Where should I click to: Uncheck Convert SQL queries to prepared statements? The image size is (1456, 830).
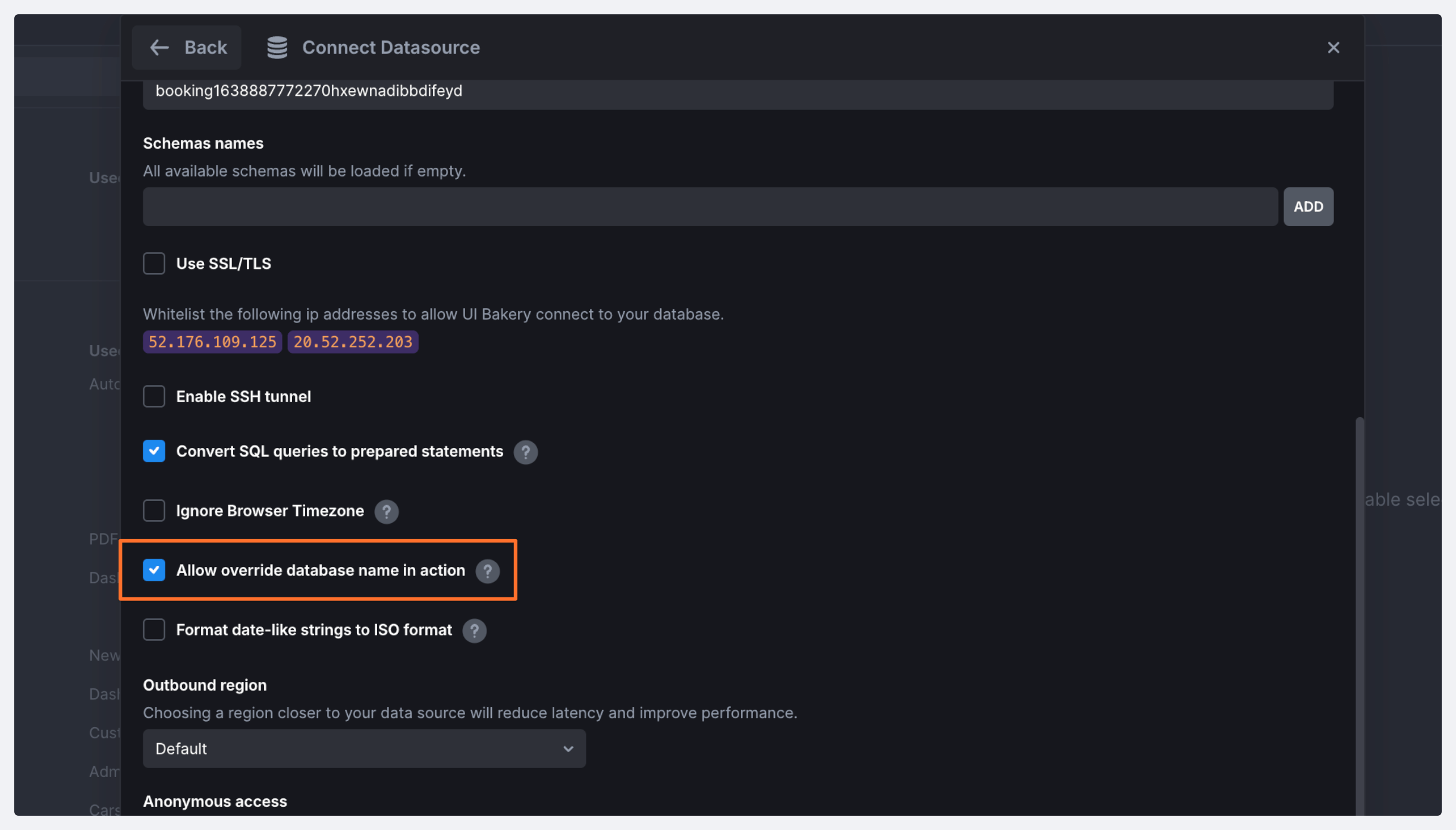pos(154,452)
